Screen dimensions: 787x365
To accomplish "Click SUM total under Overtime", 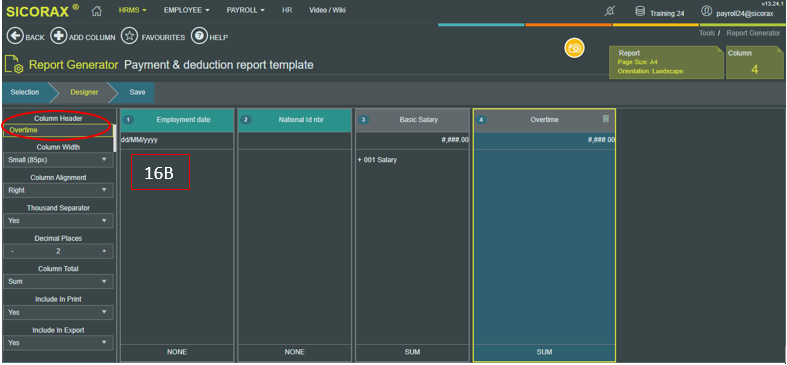I will 545,352.
